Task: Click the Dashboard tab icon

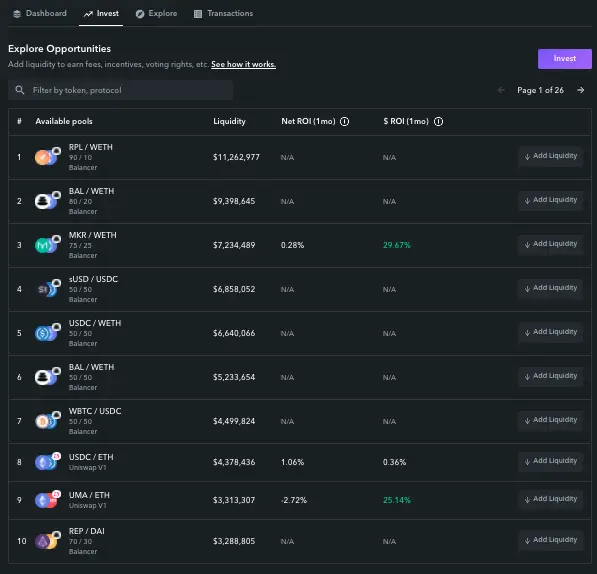Action: [x=17, y=14]
